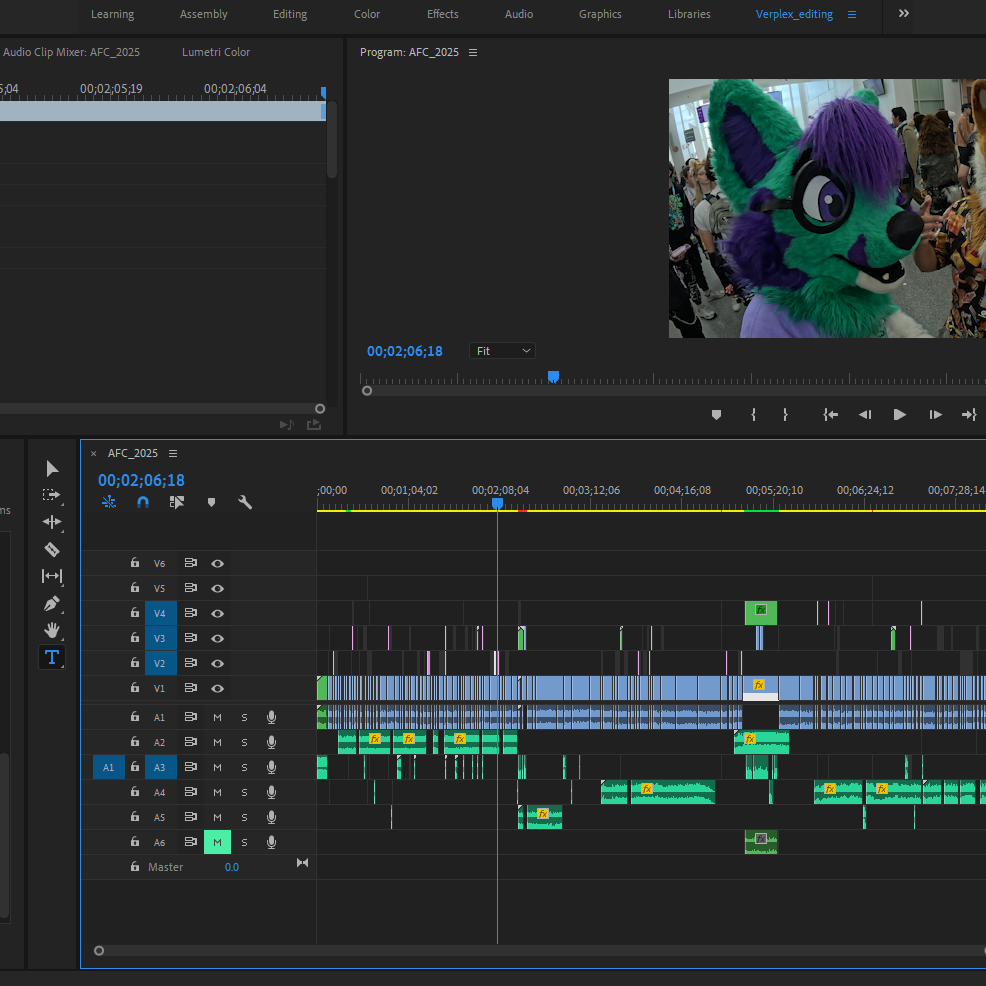Select the Hand tool

52,630
